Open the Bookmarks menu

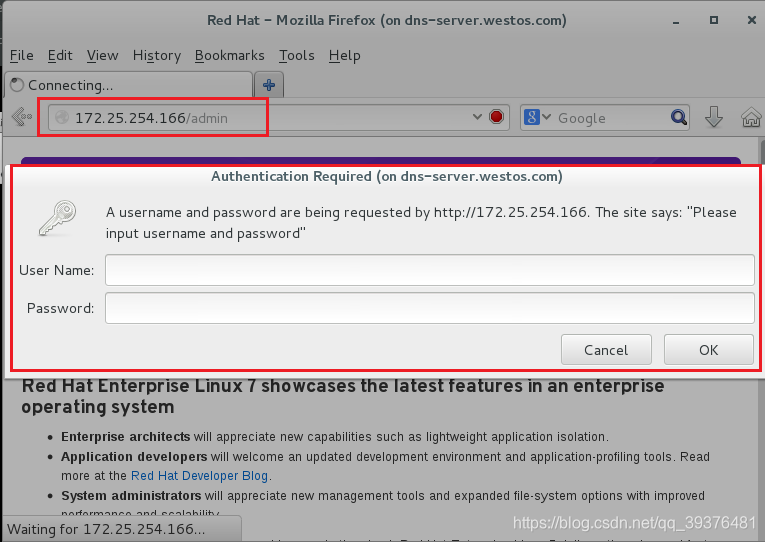pos(229,56)
